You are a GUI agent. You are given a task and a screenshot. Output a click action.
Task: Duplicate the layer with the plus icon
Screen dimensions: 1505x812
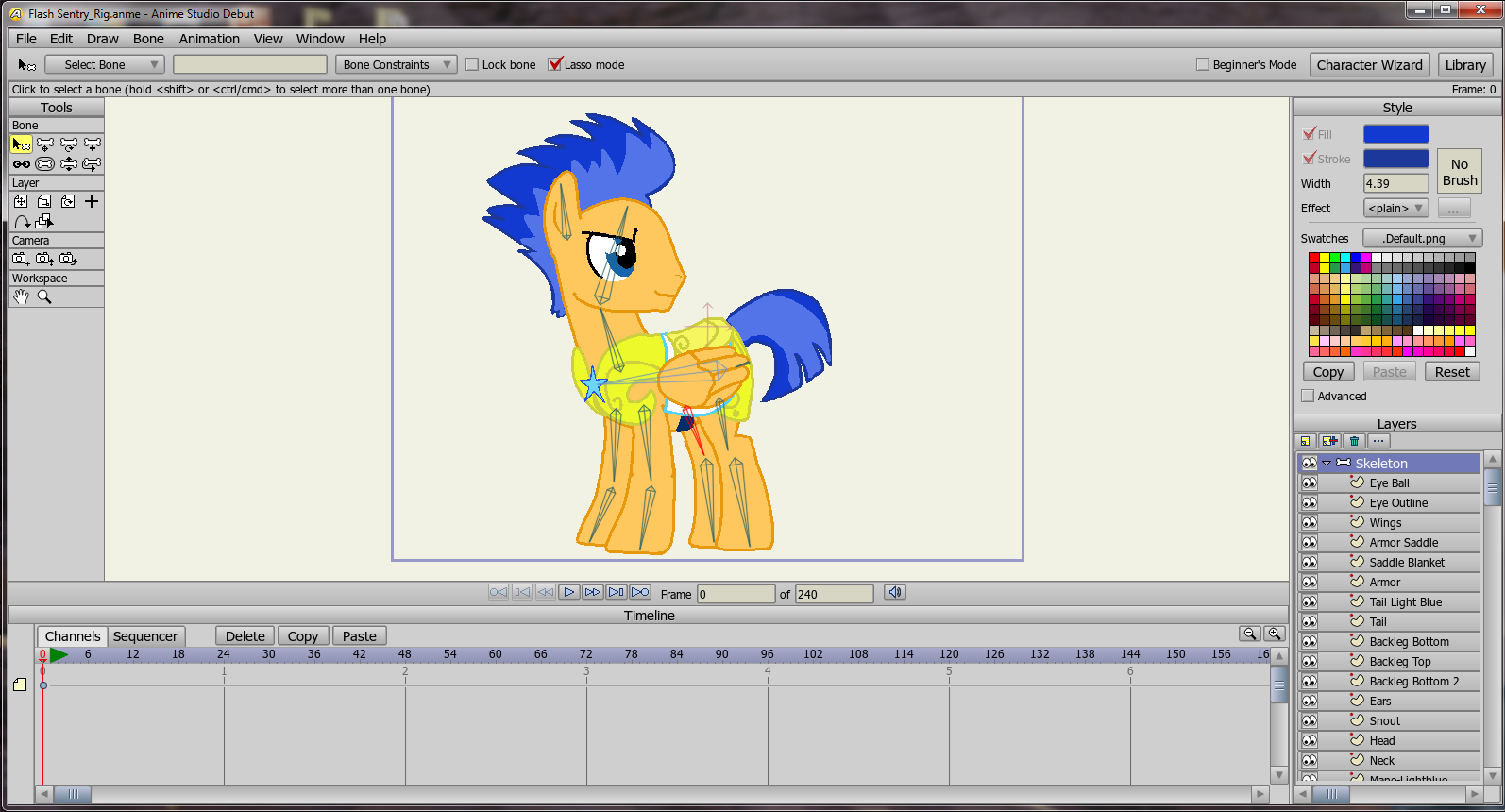pyautogui.click(x=1330, y=441)
